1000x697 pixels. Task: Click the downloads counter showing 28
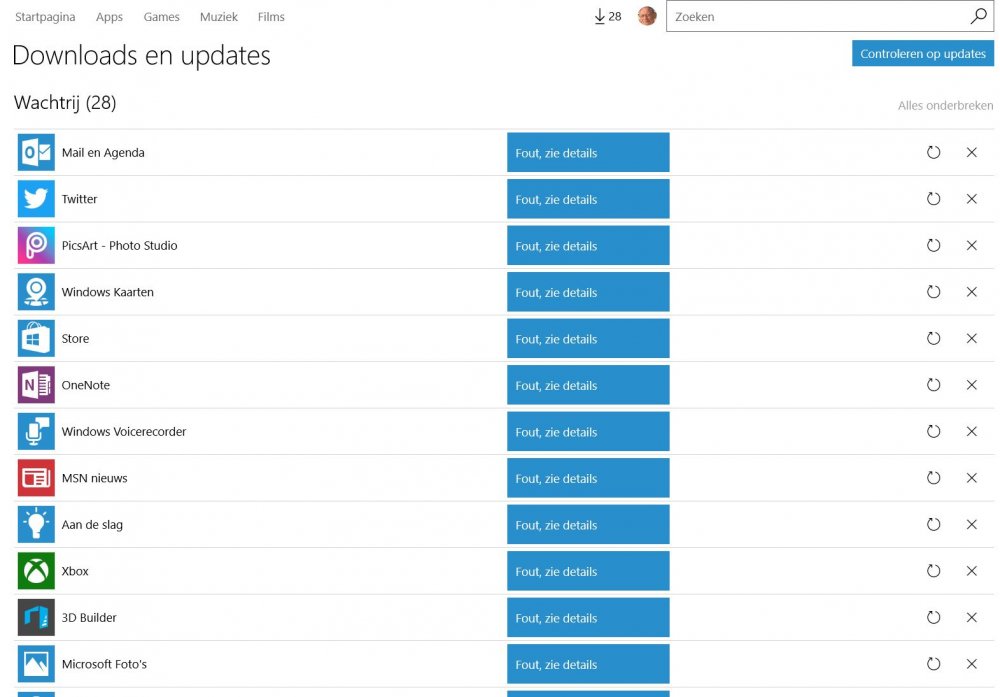[x=607, y=17]
